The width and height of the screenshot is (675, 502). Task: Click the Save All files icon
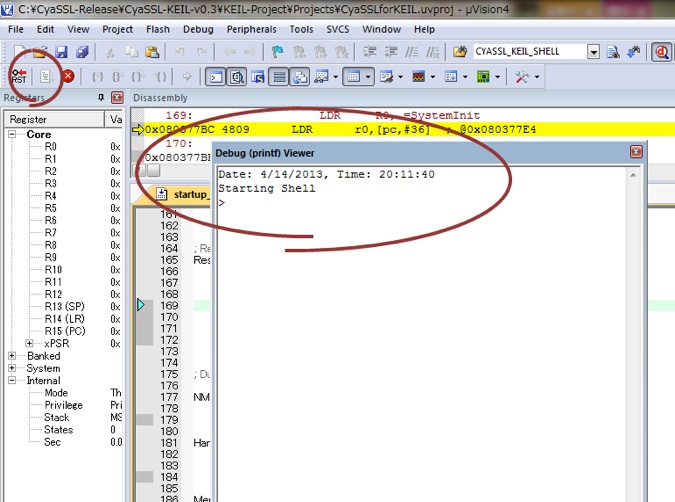coord(82,52)
